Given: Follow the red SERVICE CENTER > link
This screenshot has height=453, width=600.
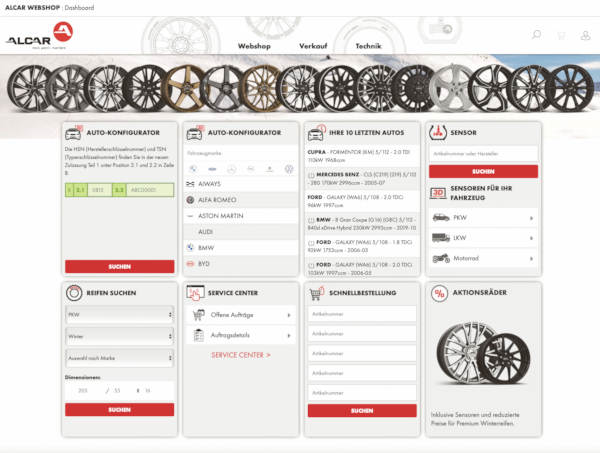Looking at the screenshot, I should pyautogui.click(x=241, y=355).
